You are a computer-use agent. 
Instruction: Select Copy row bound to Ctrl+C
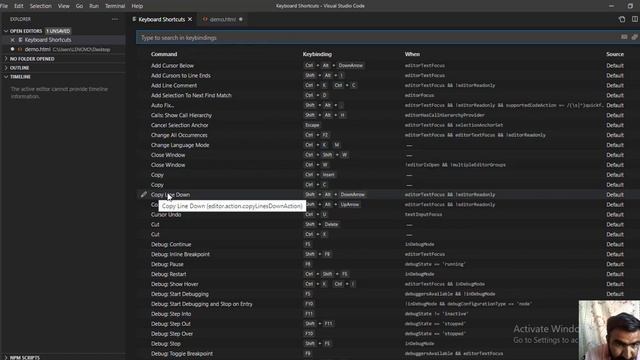pyautogui.click(x=388, y=184)
